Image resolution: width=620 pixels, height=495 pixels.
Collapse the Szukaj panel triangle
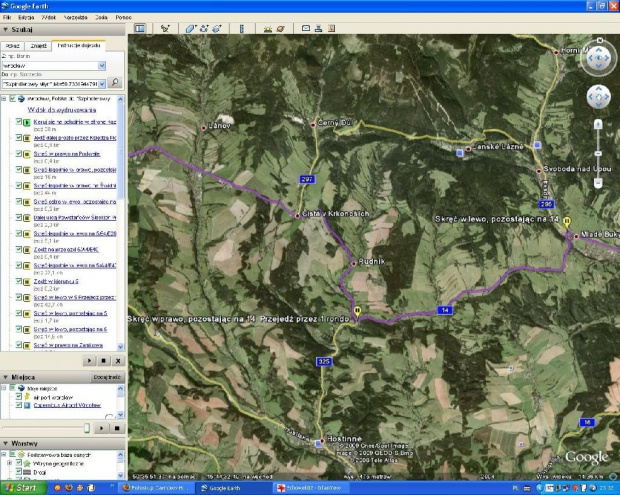click(6, 30)
